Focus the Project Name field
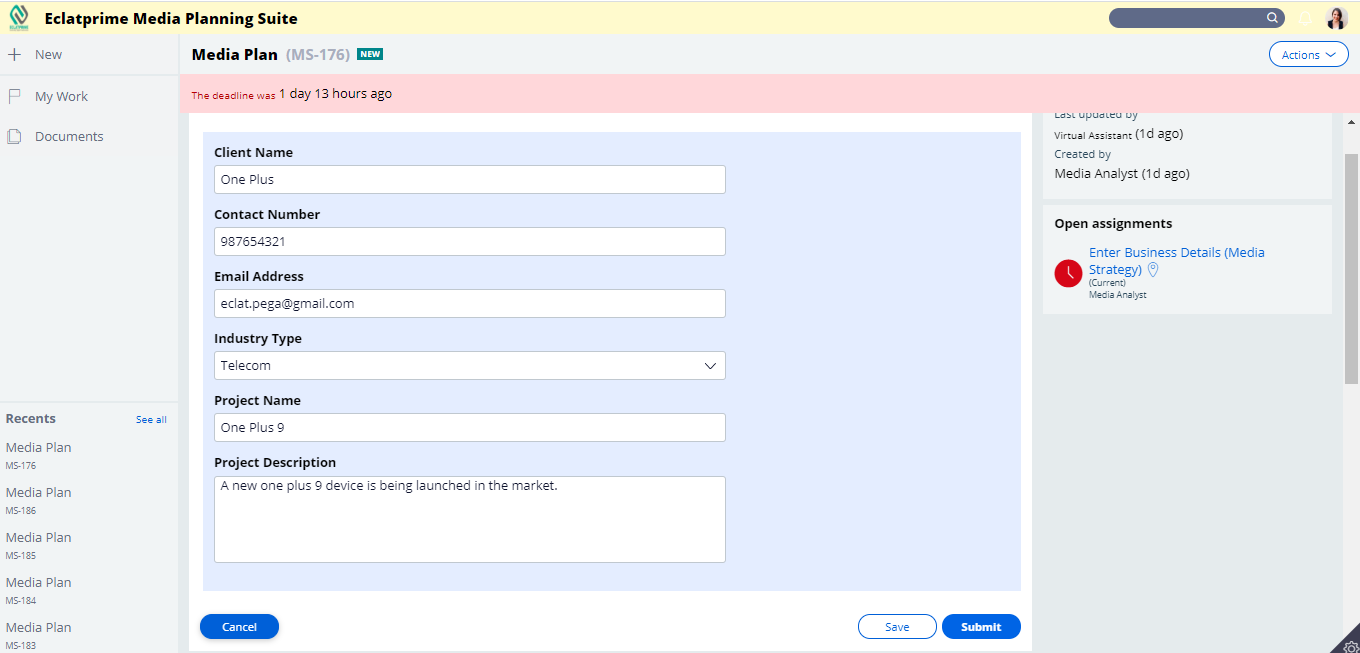 [x=470, y=428]
